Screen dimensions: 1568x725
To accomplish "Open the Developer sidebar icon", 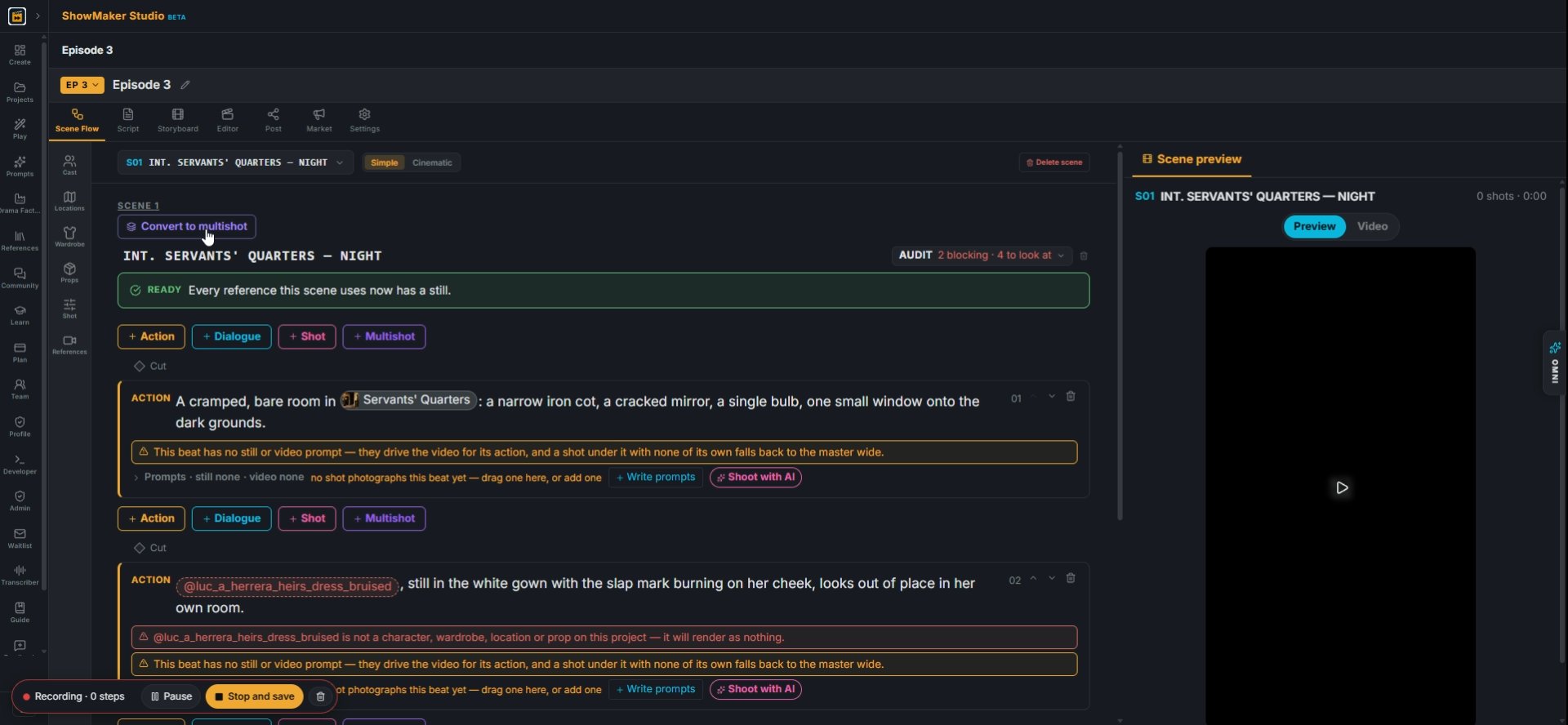I will [20, 464].
